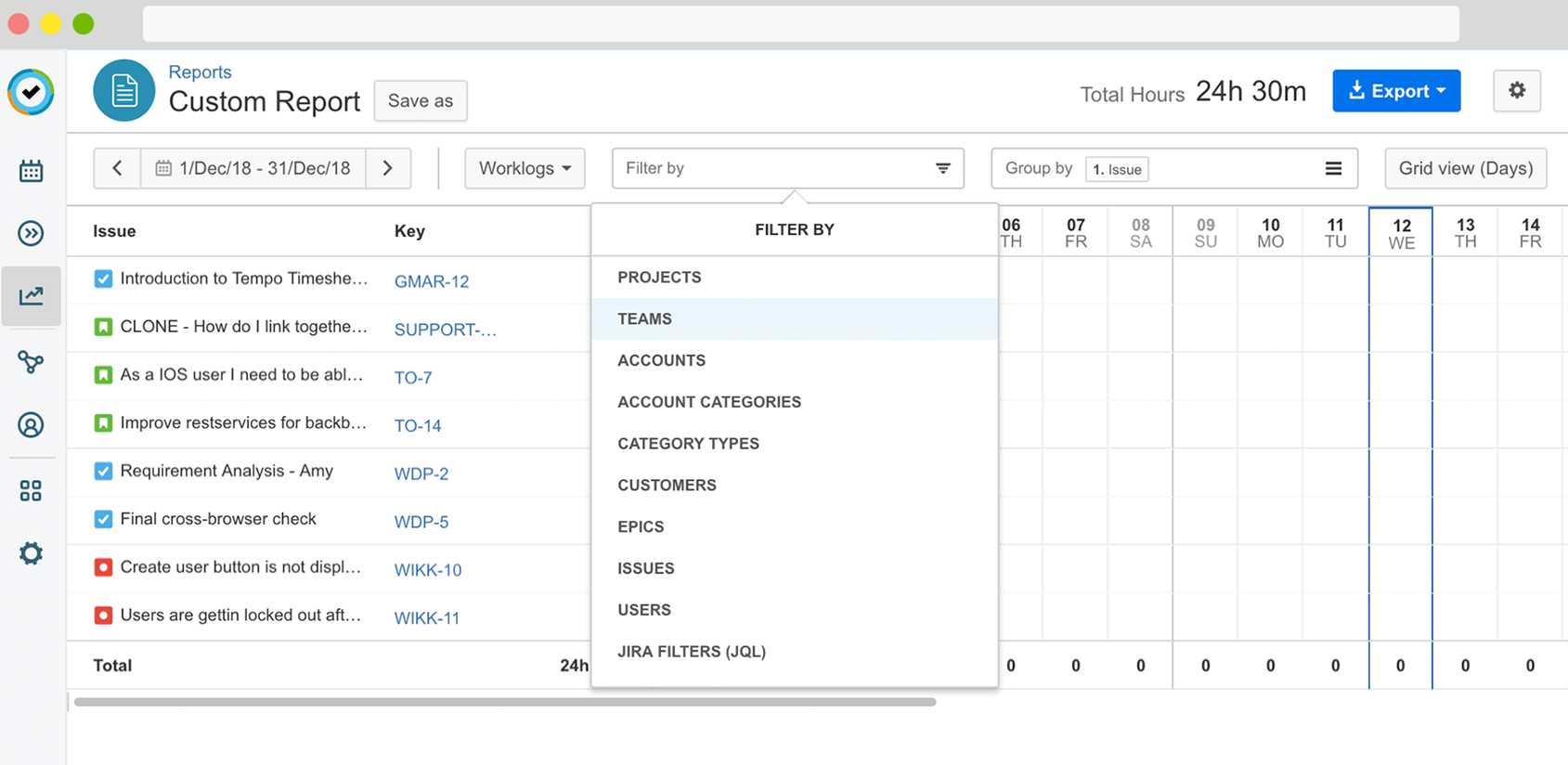Select EPICS filter option
This screenshot has width=1568, height=765.
point(795,526)
